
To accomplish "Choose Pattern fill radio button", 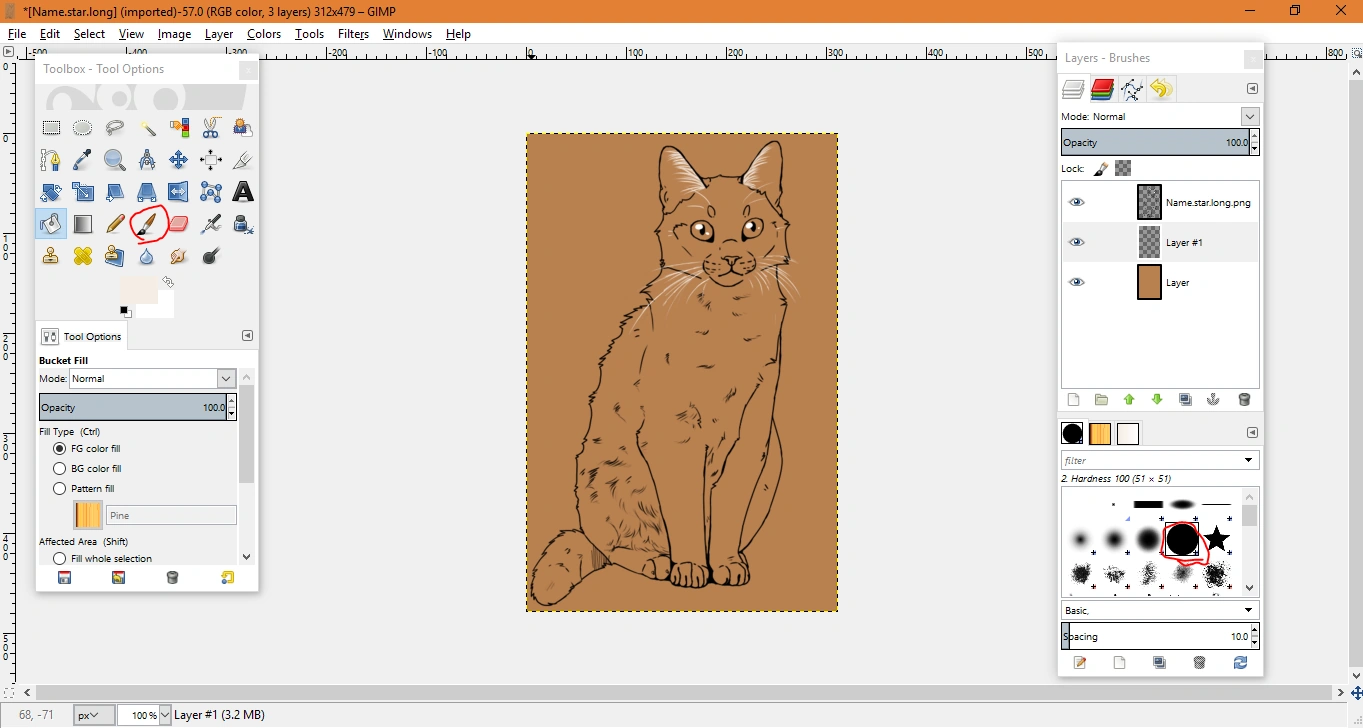I will click(x=60, y=489).
